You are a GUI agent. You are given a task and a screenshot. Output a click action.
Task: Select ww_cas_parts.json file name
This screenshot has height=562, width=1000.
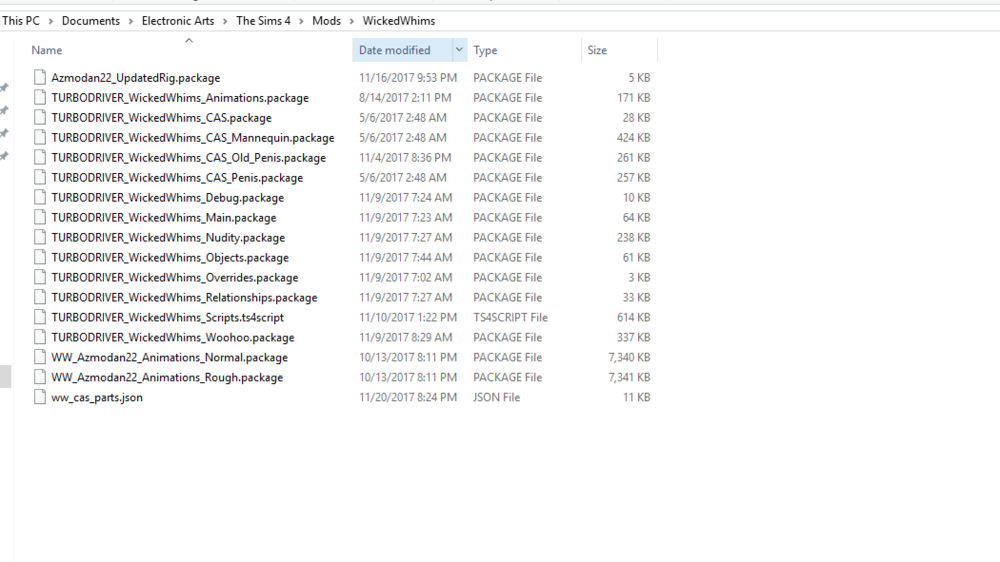97,397
